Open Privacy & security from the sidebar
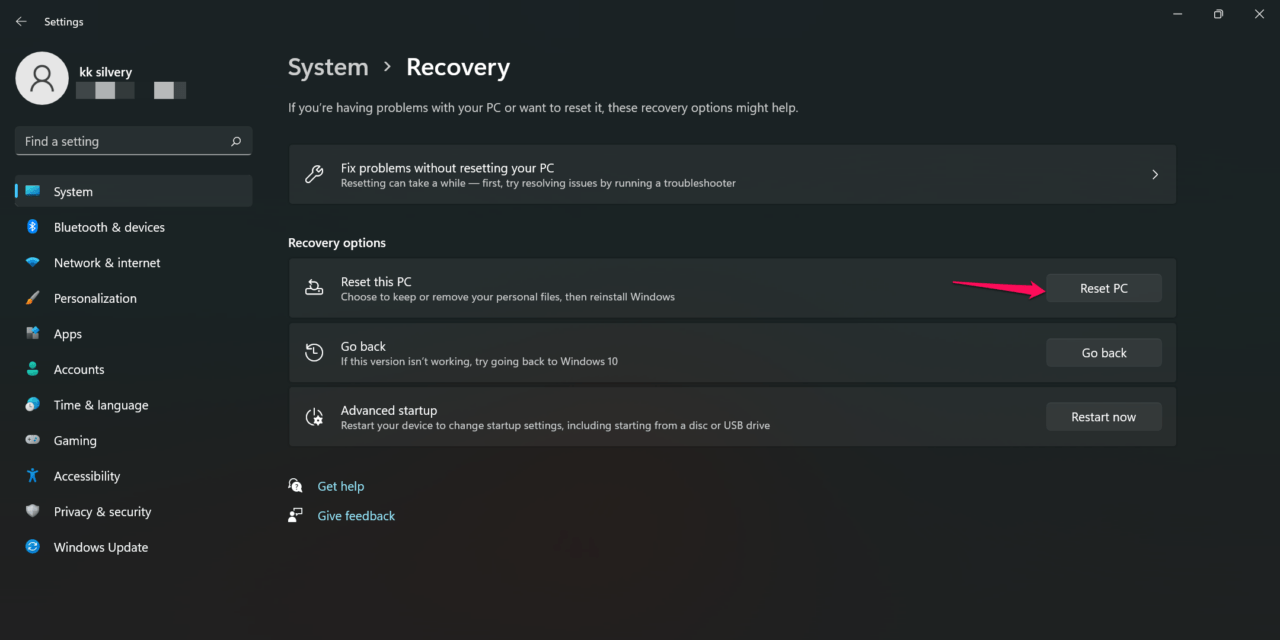 (31, 511)
